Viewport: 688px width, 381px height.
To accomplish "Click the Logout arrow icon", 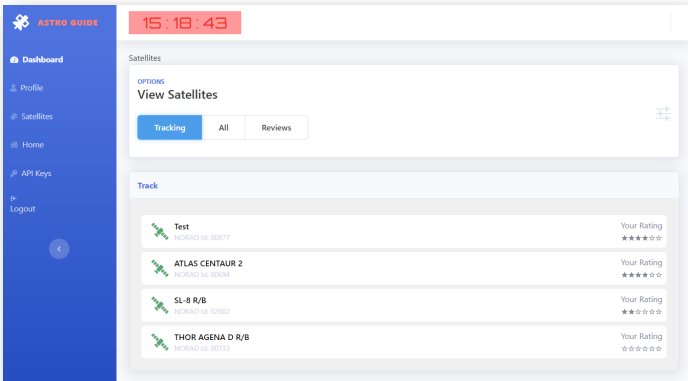I will coord(13,198).
